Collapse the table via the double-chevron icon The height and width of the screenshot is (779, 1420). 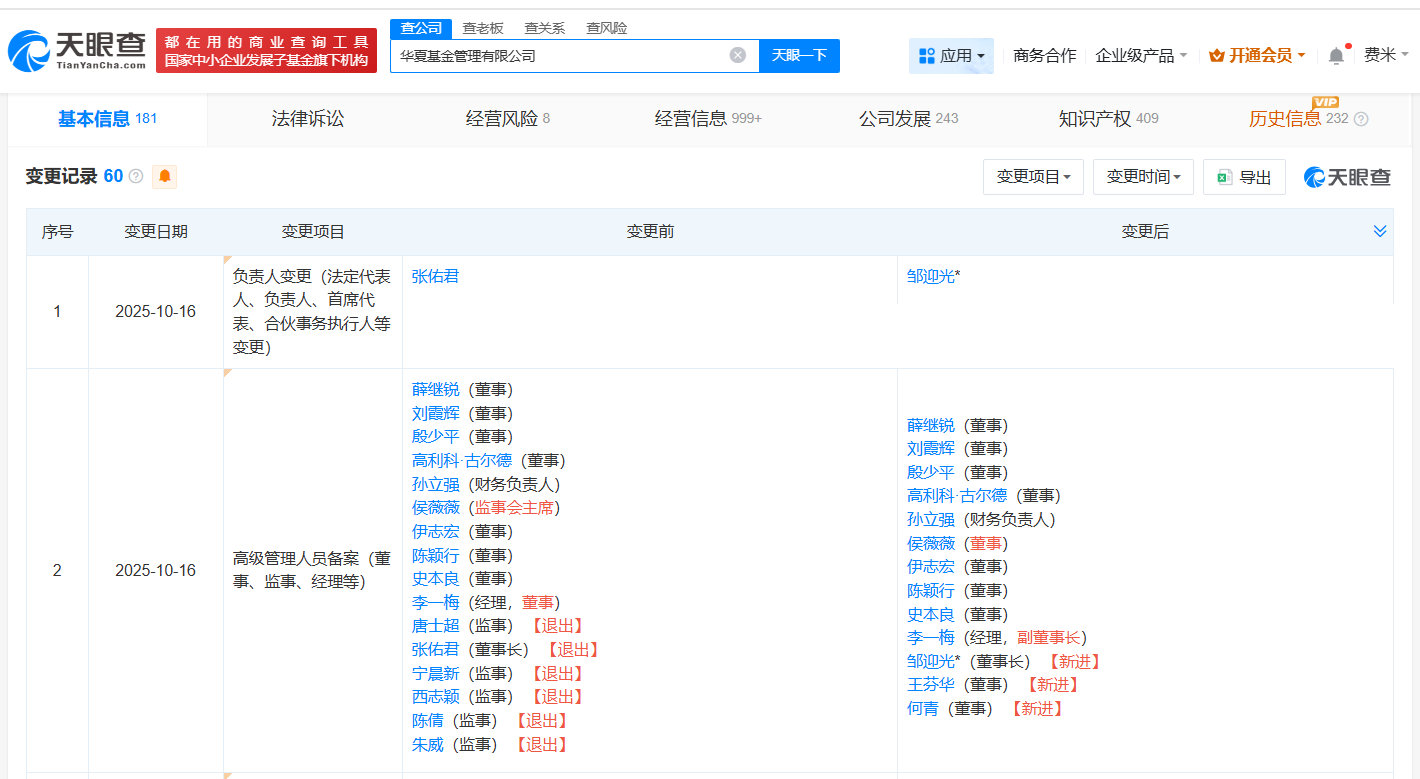pos(1378,231)
